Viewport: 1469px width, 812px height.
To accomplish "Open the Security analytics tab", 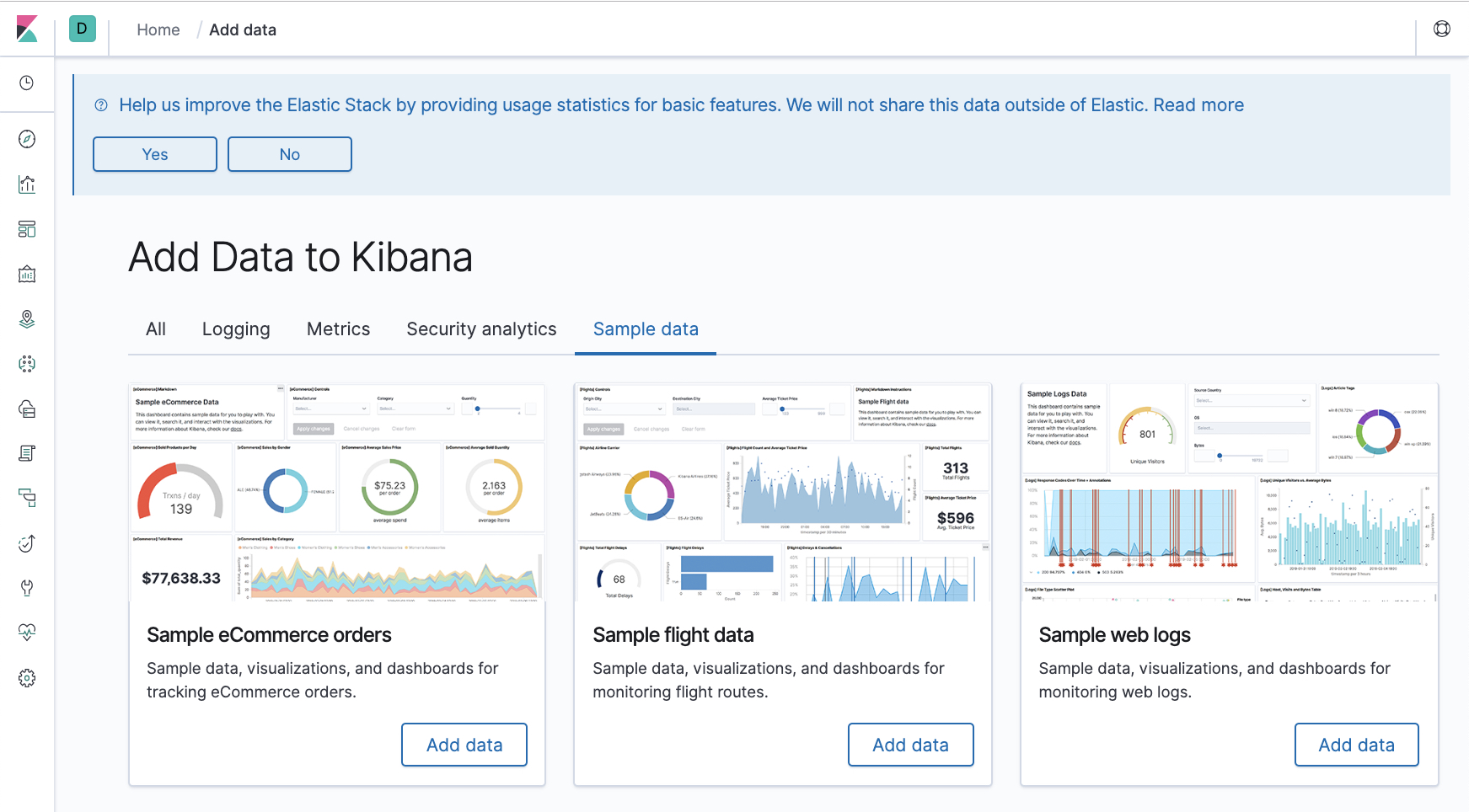I will tap(481, 329).
